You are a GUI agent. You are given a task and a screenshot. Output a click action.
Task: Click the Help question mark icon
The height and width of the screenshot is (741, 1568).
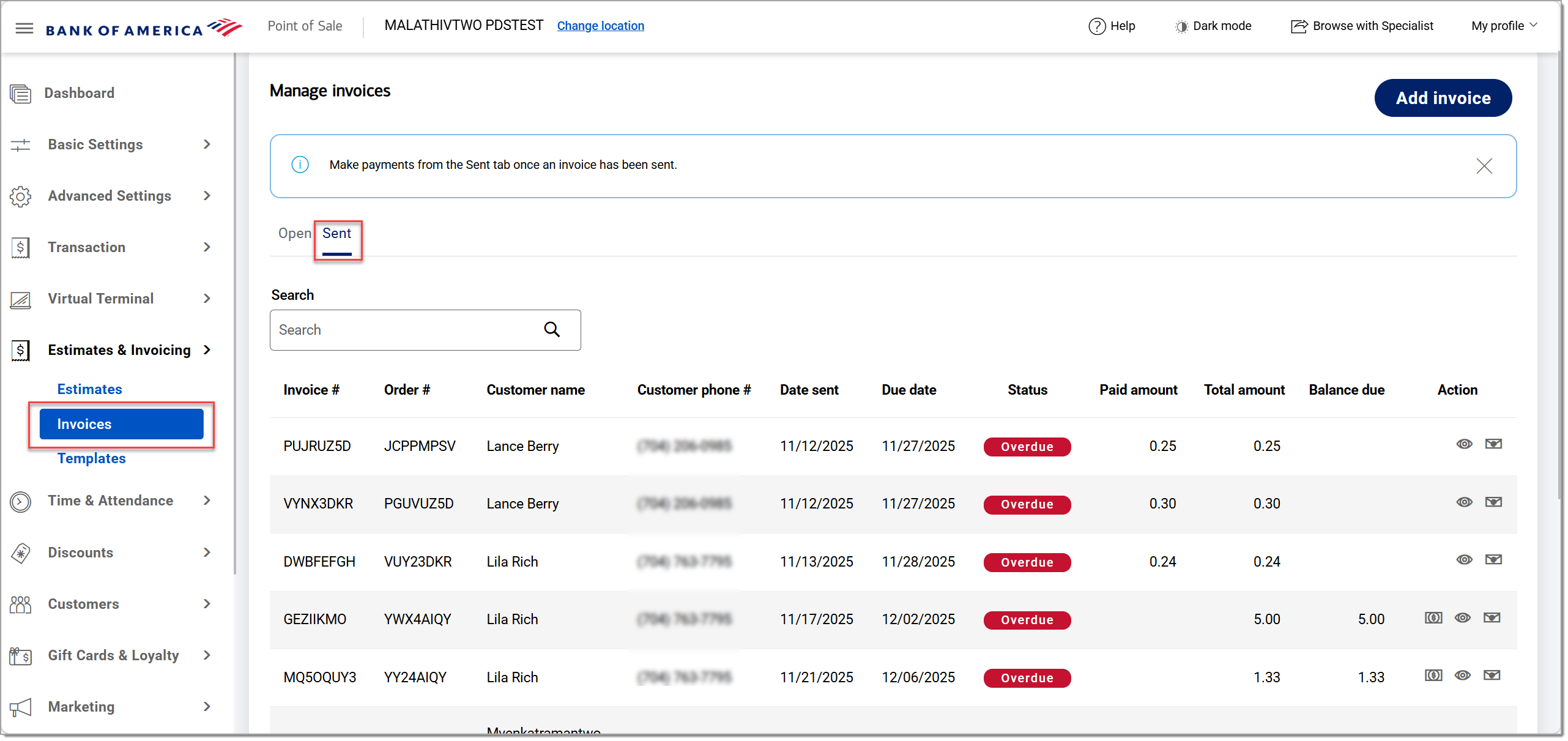coord(1096,26)
